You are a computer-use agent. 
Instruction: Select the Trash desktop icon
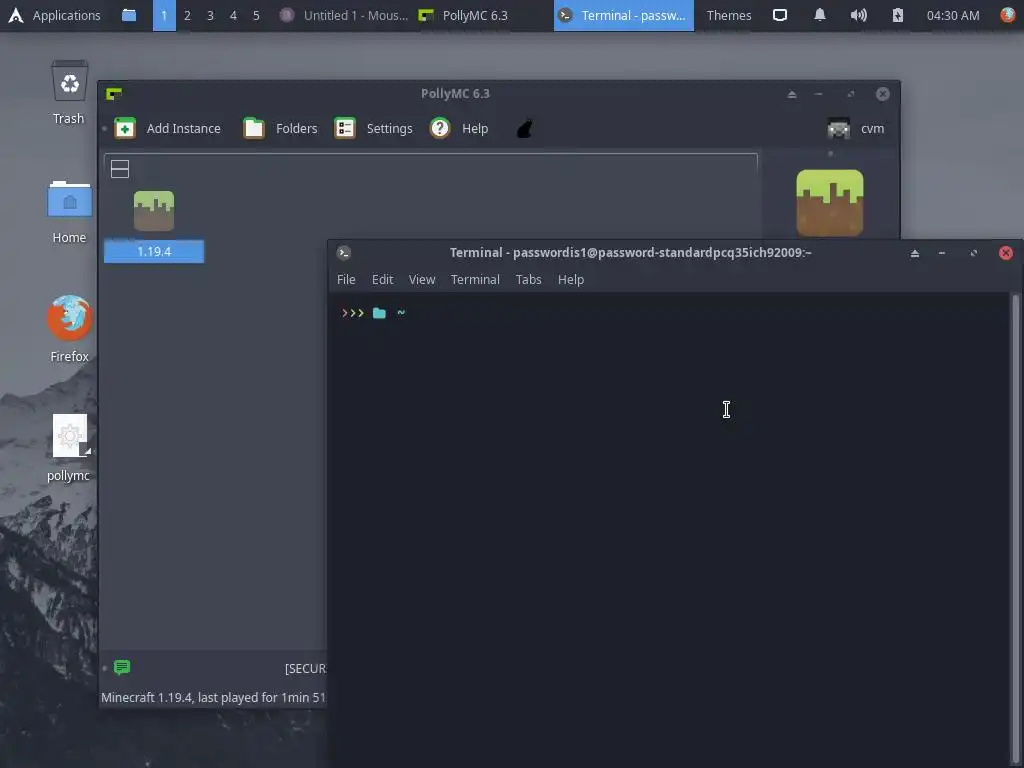69,93
